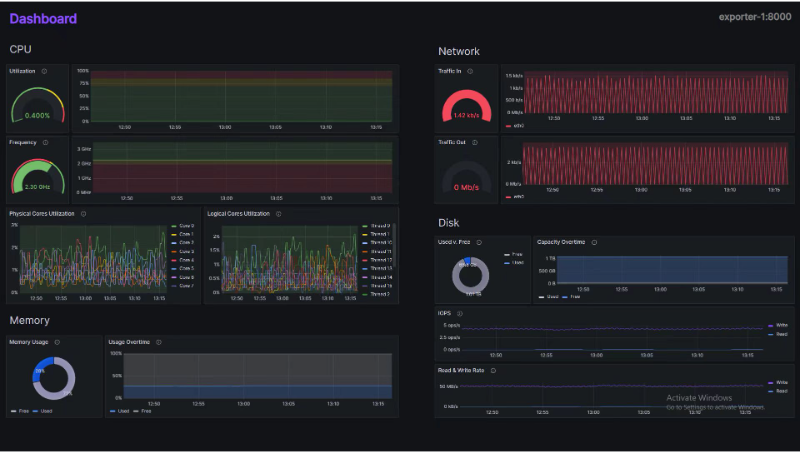This screenshot has width=800, height=453.
Task: Collapse the CPU section row
Action: (x=20, y=49)
